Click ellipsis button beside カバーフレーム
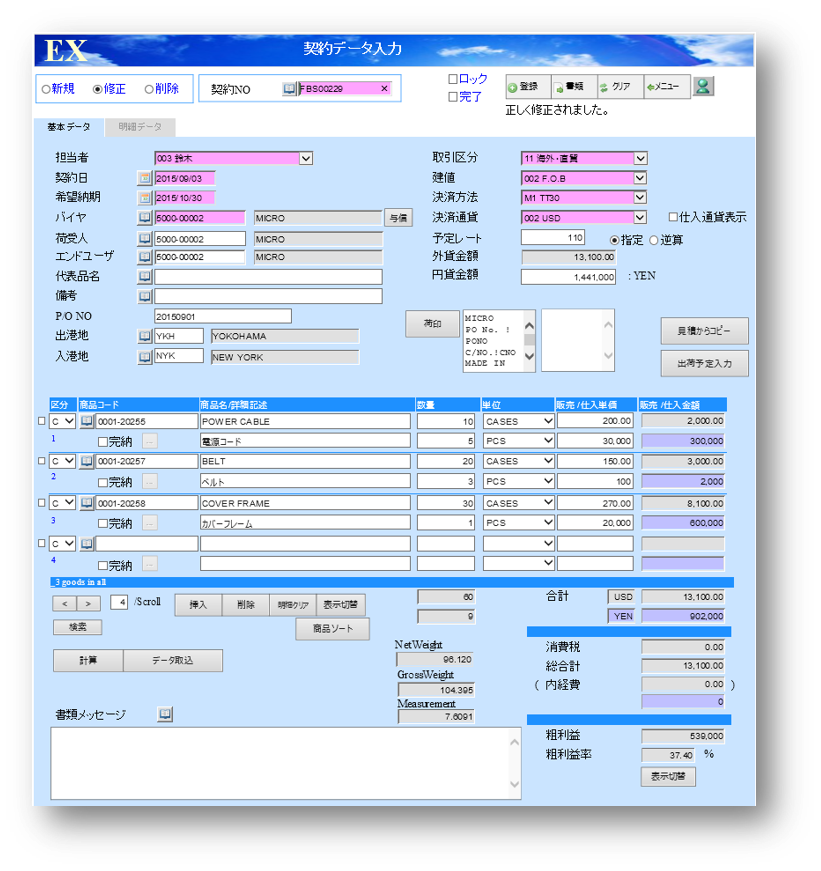Screen dimensions: 821x871 coord(149,523)
